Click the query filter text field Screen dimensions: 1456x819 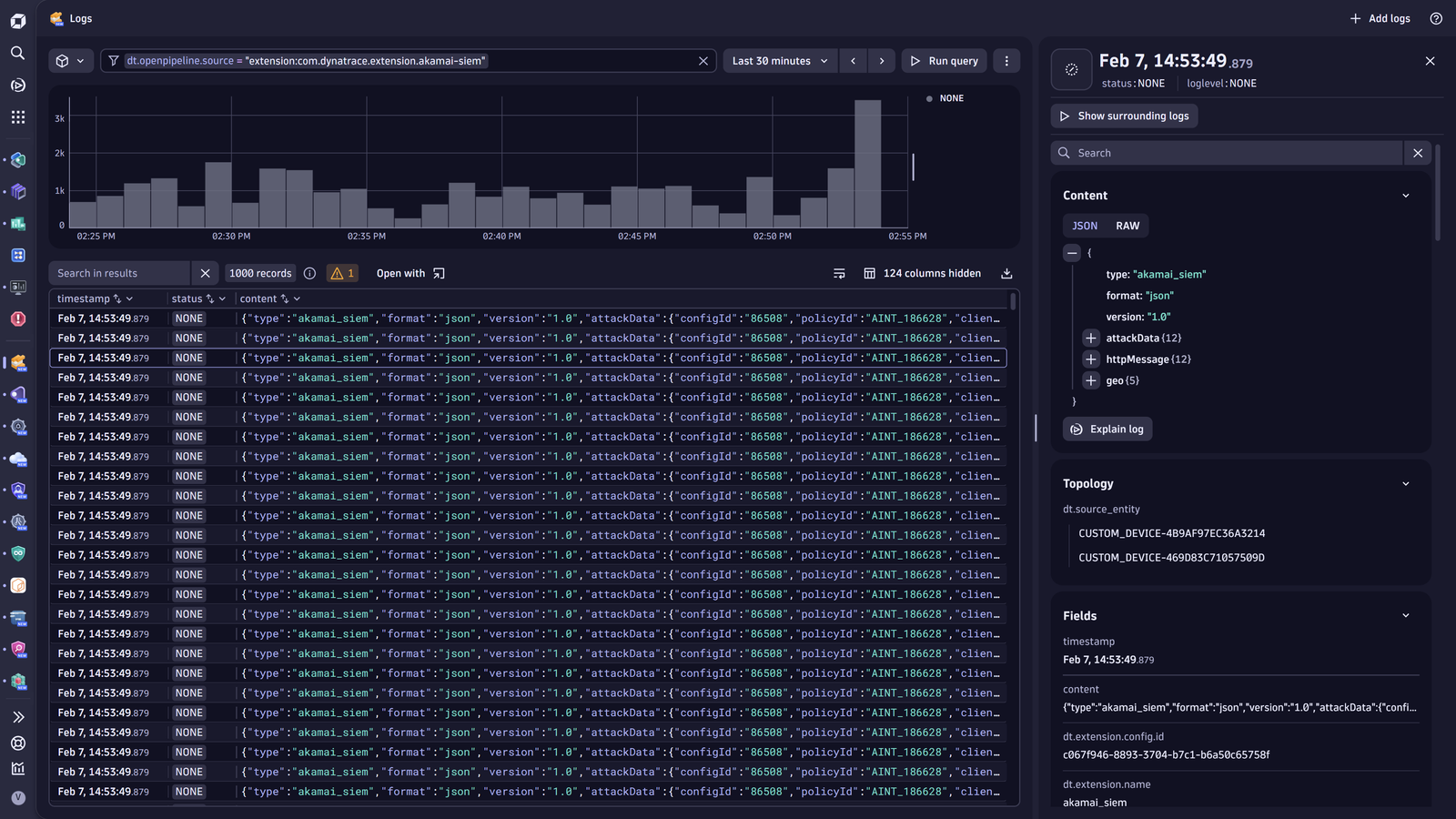tap(409, 61)
